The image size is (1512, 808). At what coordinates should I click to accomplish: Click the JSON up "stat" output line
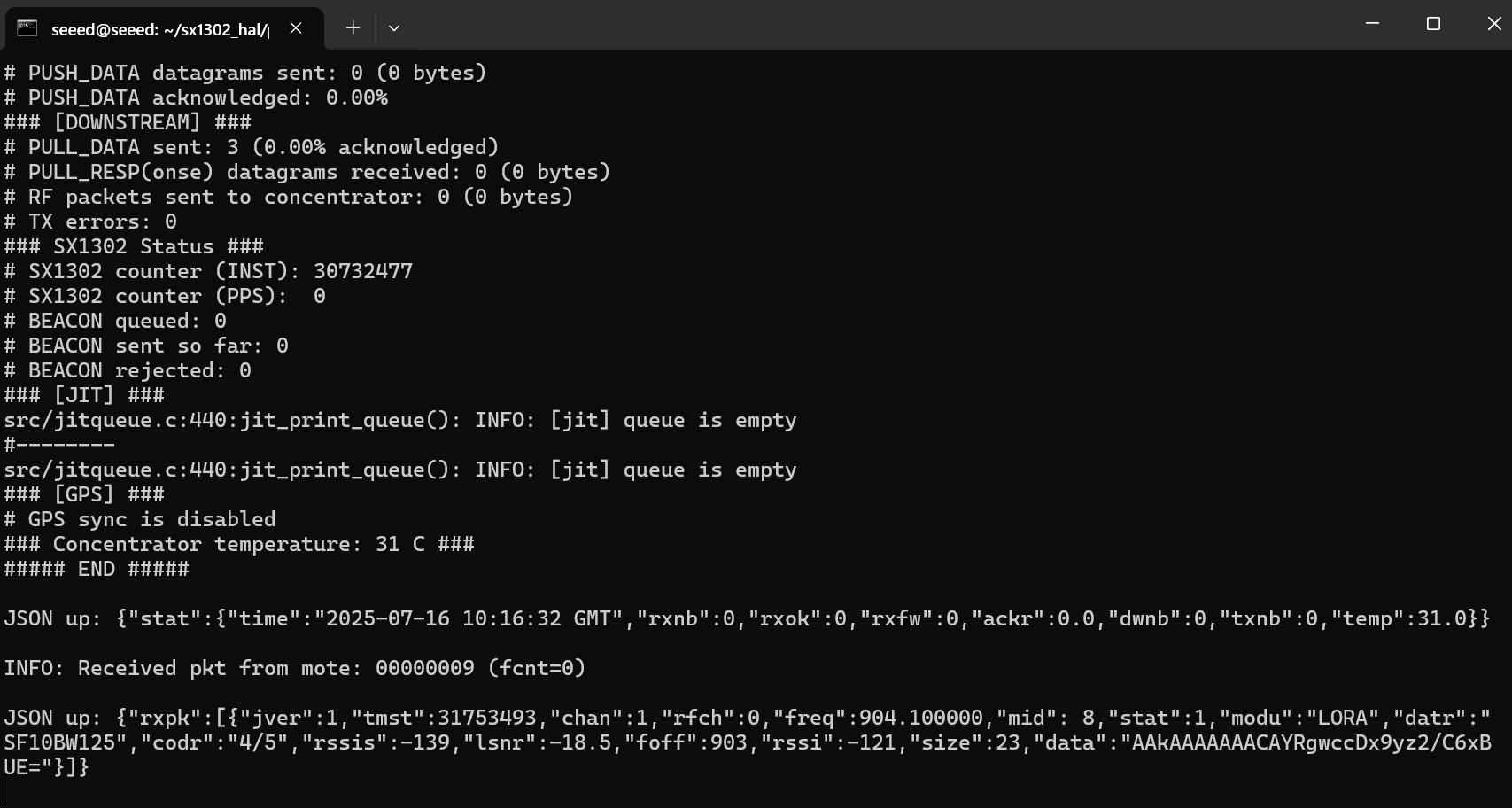(747, 618)
